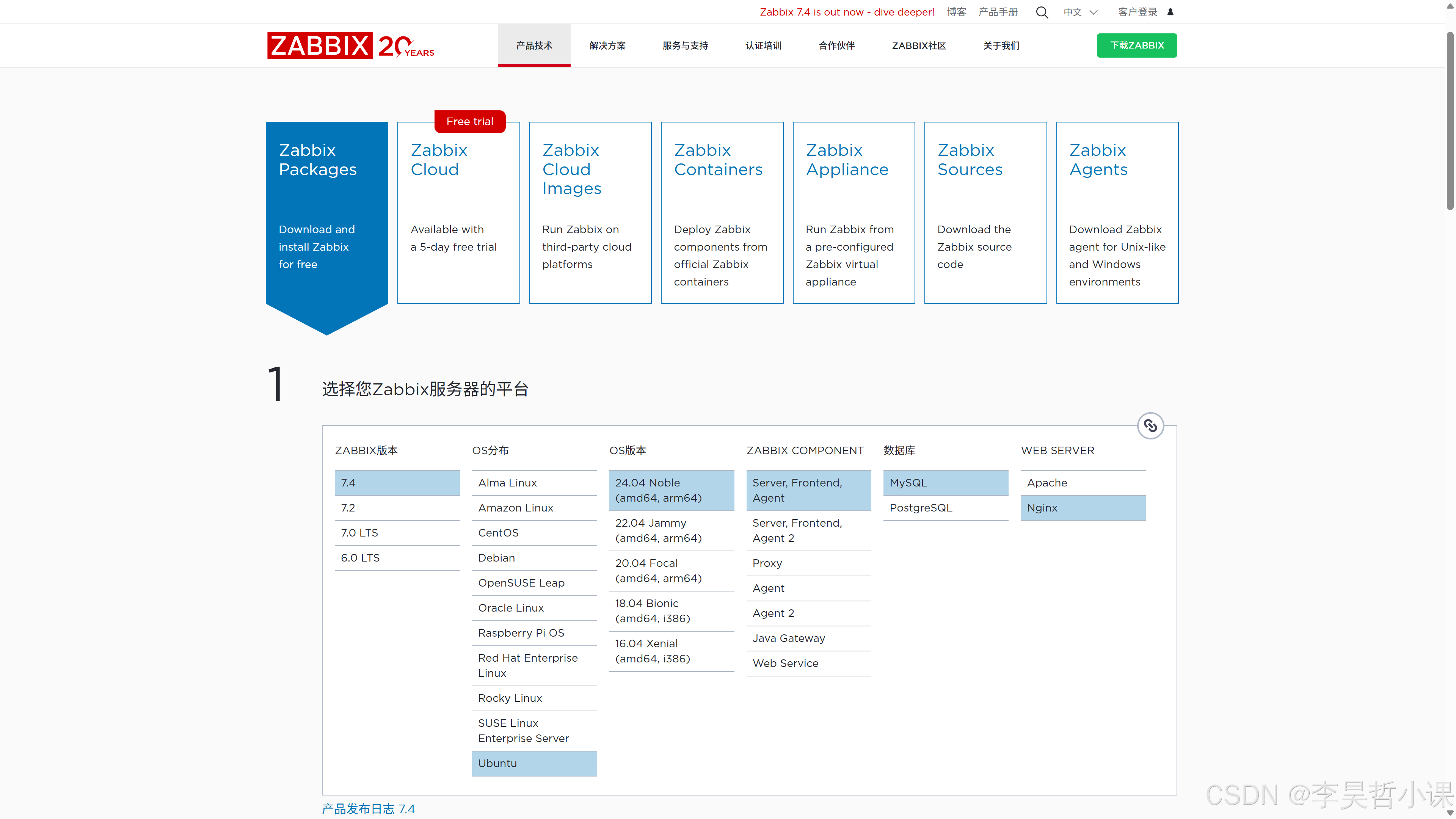The image size is (1456, 819).
Task: Choose Zabbix version 7.2
Action: pos(397,508)
